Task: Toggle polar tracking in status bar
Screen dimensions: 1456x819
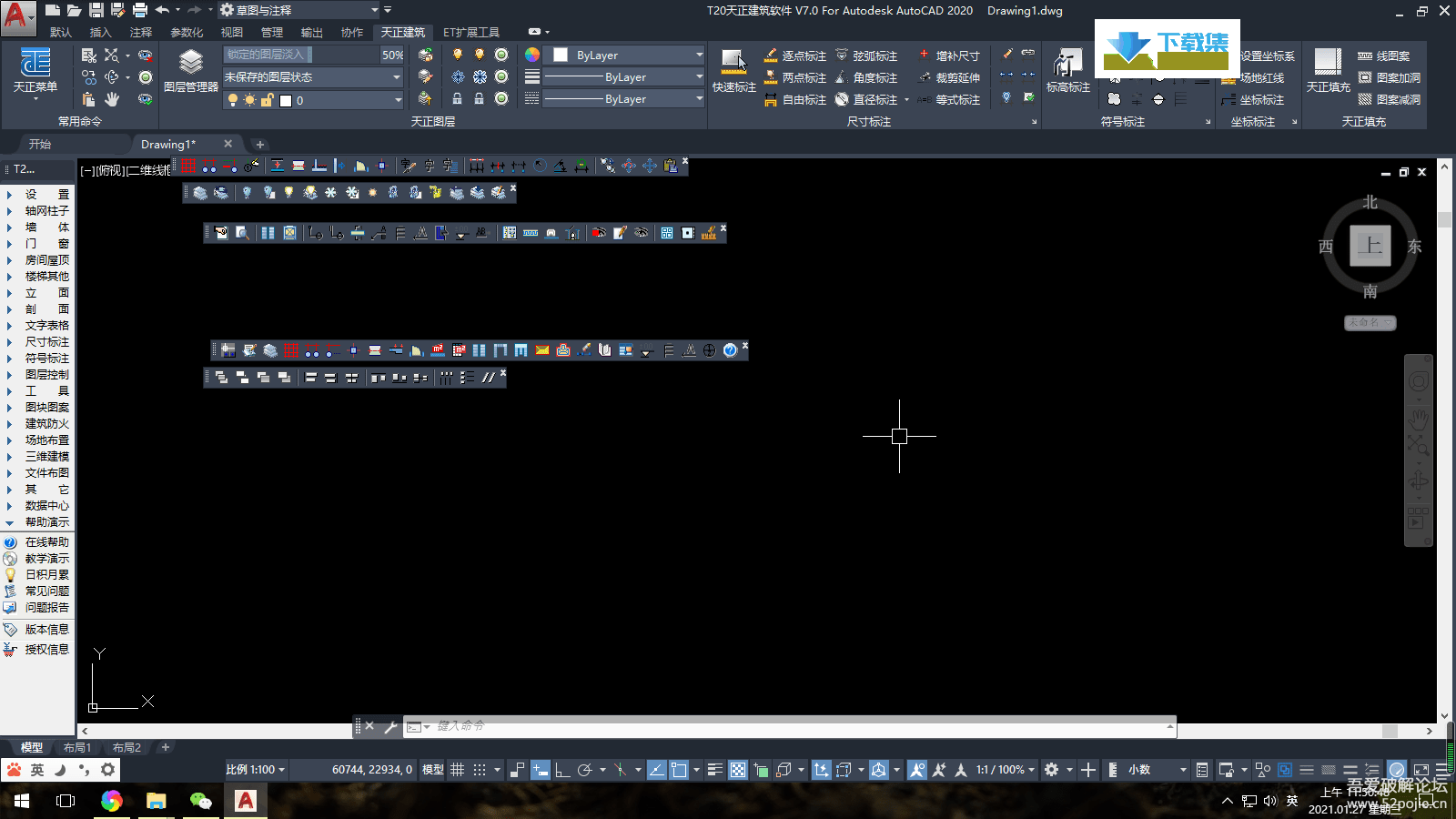Action: pos(585,770)
